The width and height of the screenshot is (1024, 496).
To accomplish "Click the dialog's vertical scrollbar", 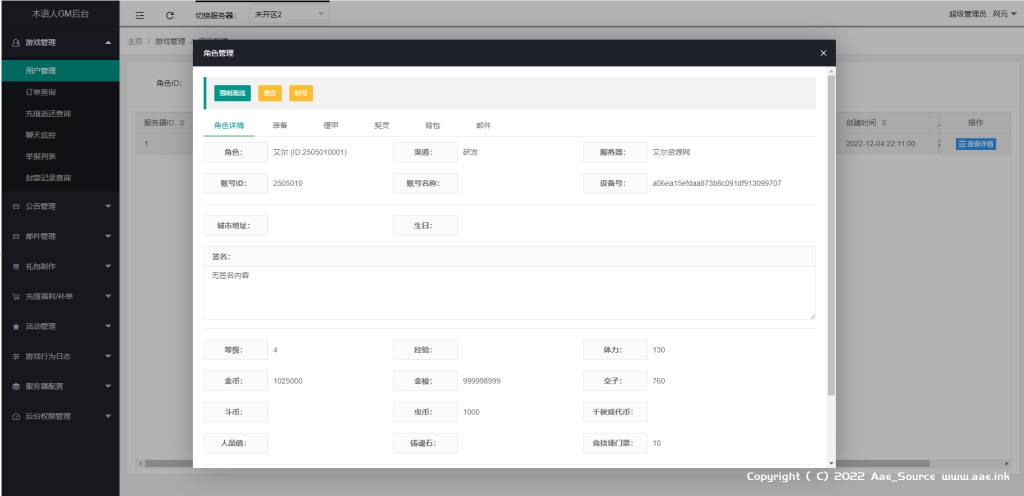I will (830, 240).
